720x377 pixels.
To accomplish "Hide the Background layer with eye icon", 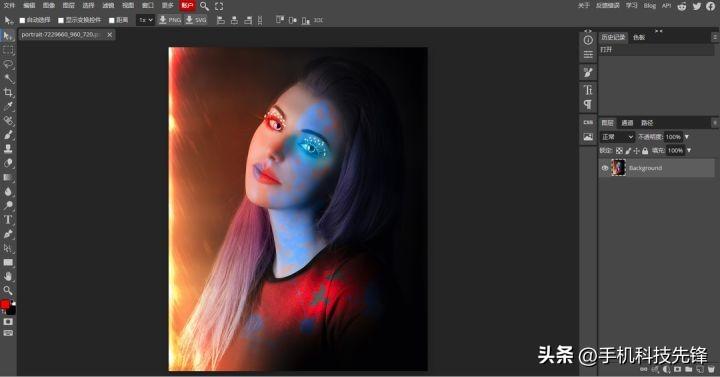I will point(605,168).
